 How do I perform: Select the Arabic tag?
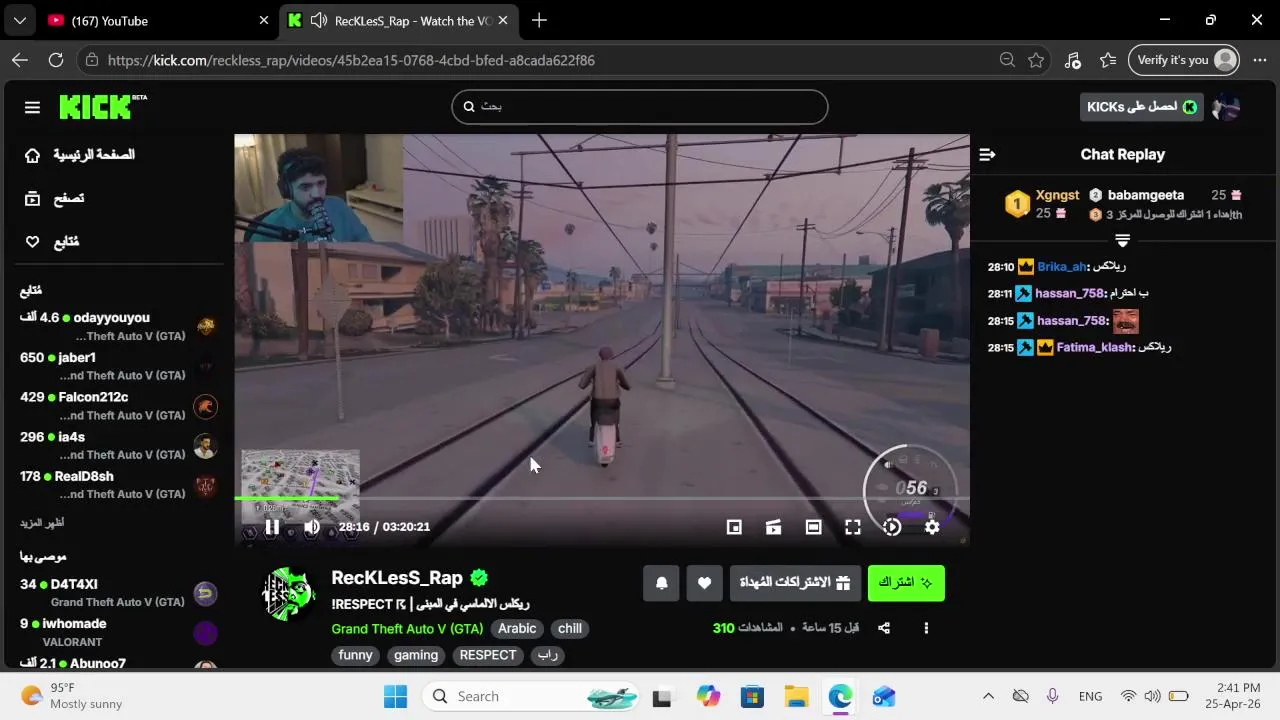click(517, 629)
